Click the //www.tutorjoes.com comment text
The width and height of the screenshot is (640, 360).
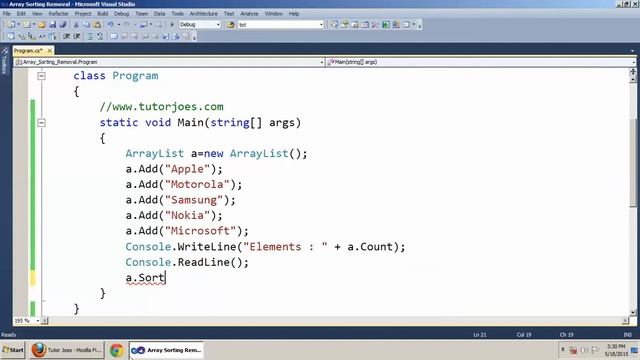tap(162, 107)
